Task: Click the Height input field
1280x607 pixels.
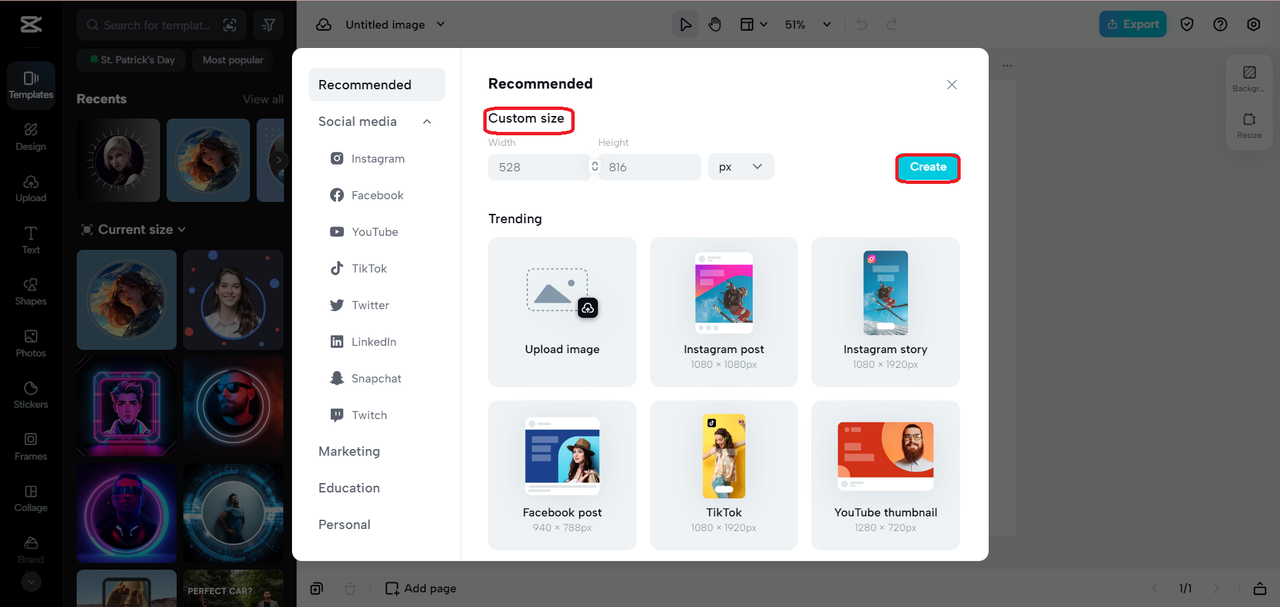Action: [650, 167]
